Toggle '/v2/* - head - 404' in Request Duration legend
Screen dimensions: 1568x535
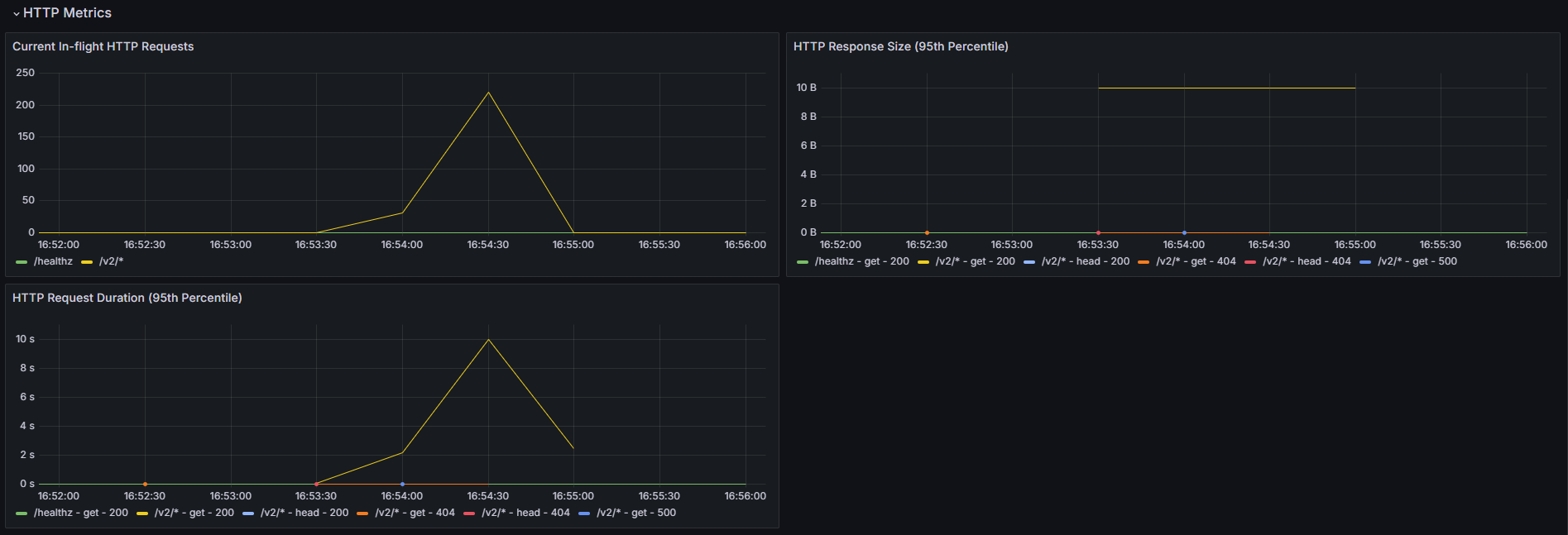(x=525, y=513)
